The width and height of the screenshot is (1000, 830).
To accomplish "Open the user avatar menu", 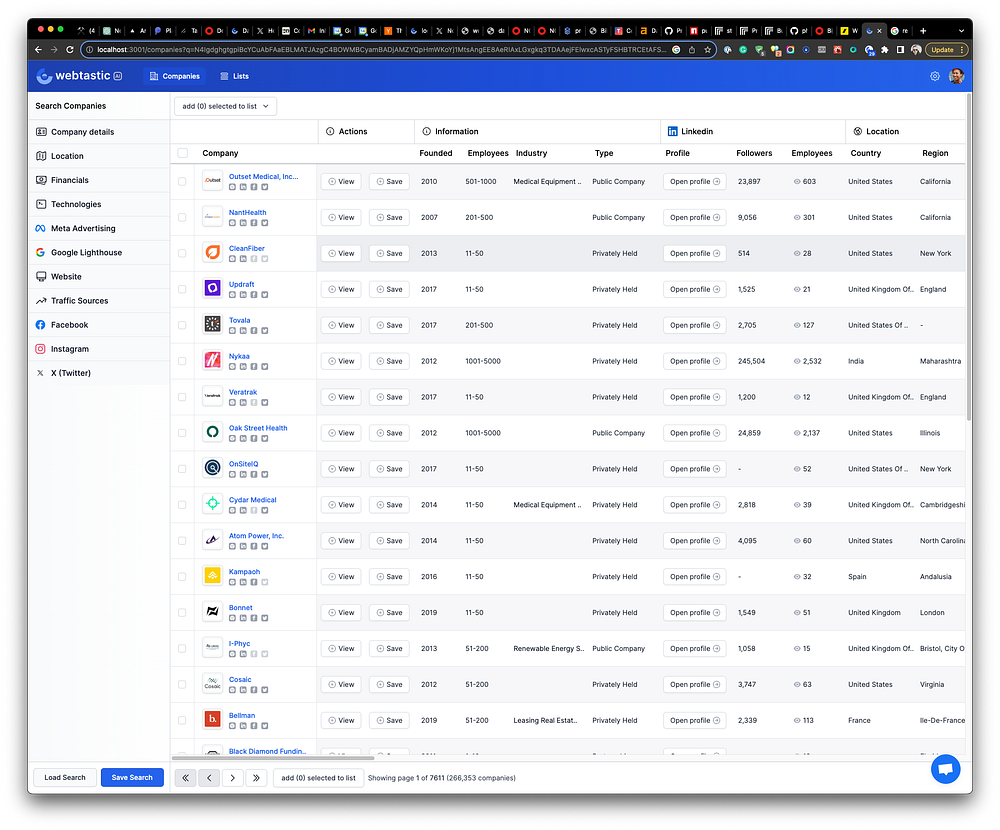I will 956,76.
